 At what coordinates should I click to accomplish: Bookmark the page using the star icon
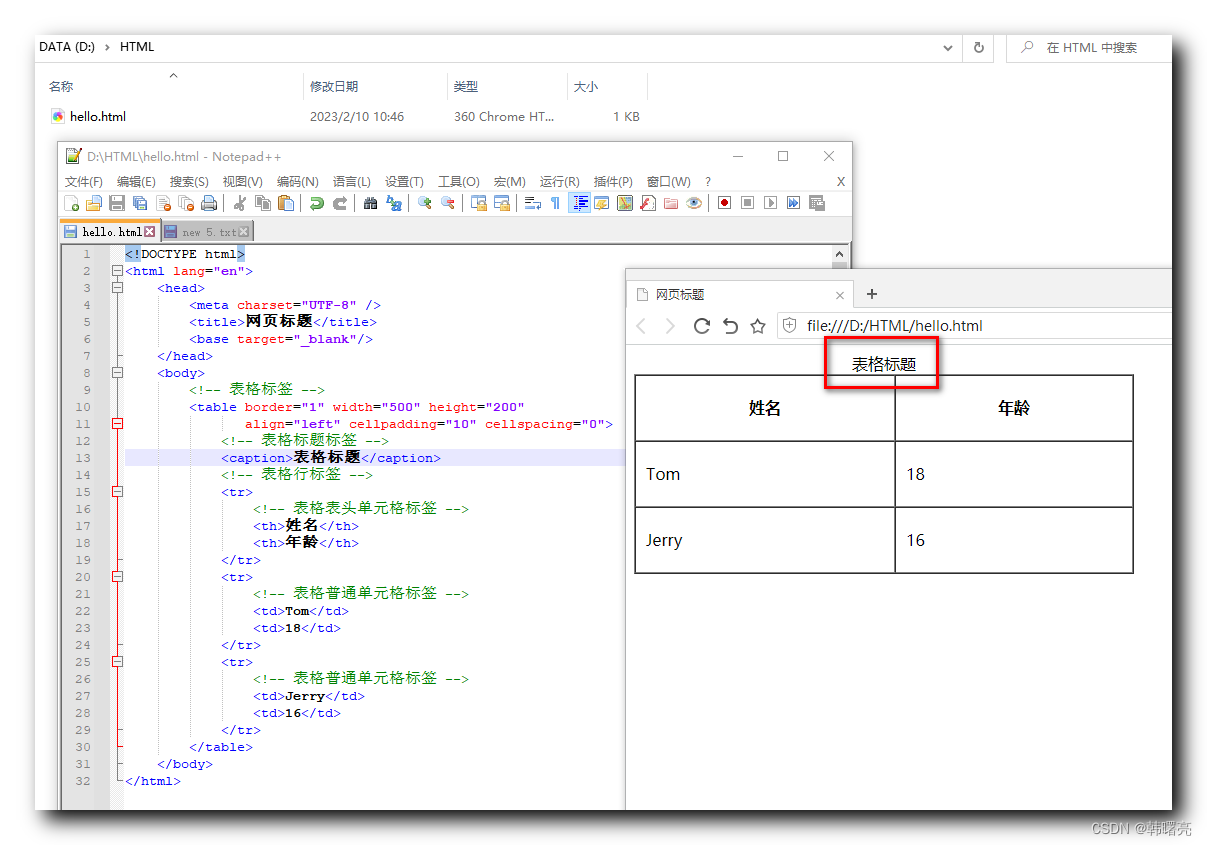coord(758,326)
